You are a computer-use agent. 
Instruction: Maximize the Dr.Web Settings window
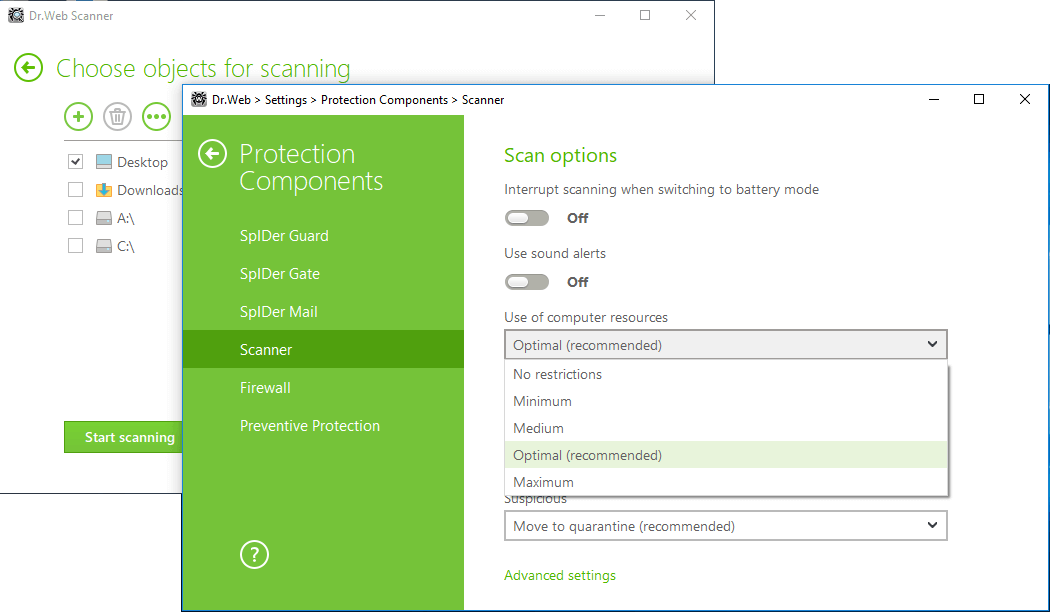pos(978,99)
